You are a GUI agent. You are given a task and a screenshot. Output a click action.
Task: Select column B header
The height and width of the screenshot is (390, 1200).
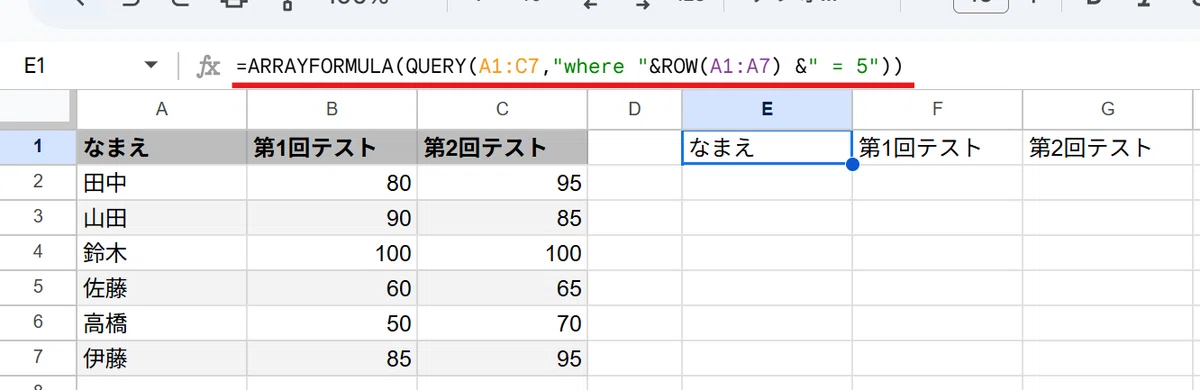click(332, 110)
